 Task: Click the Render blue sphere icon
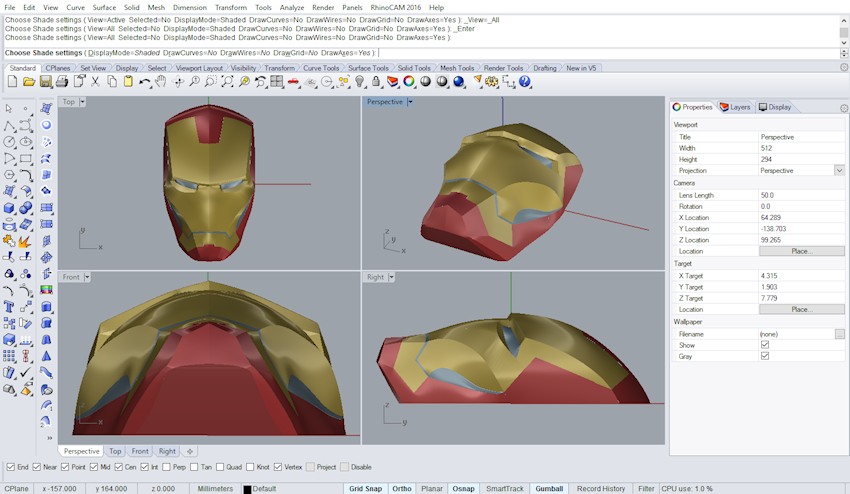coord(459,81)
